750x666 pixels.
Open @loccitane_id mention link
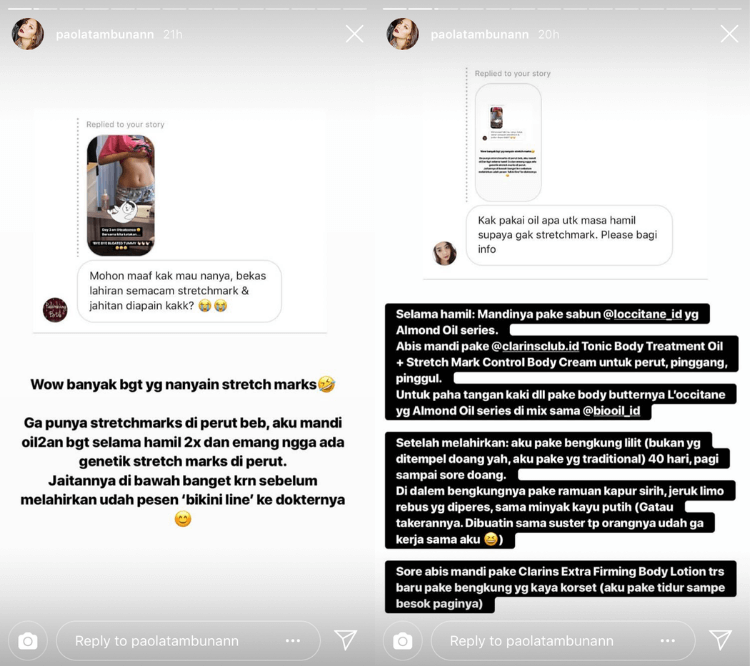pyautogui.click(x=642, y=314)
